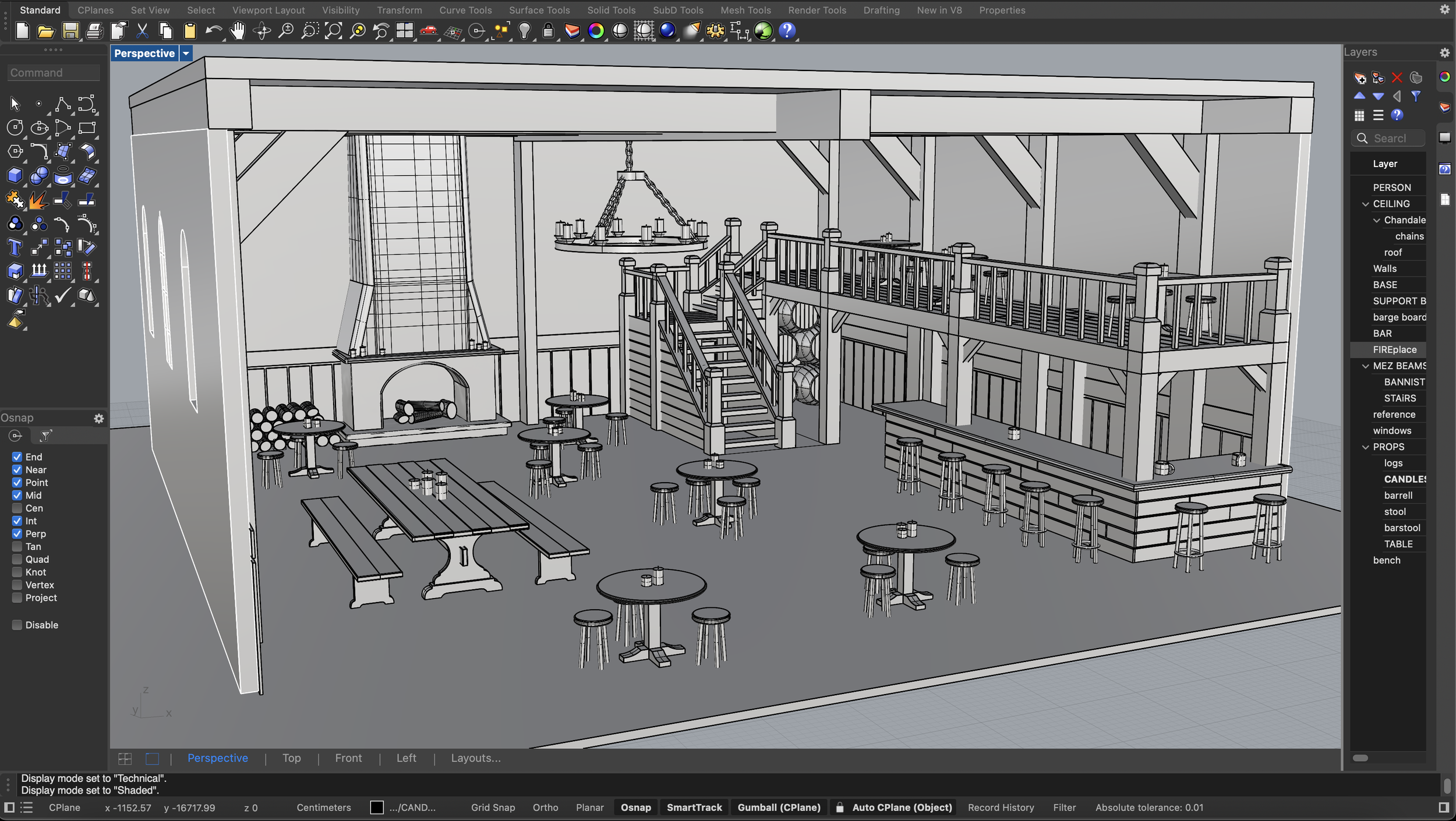
Task: Click the Box solid tool icon
Action: pos(15,176)
